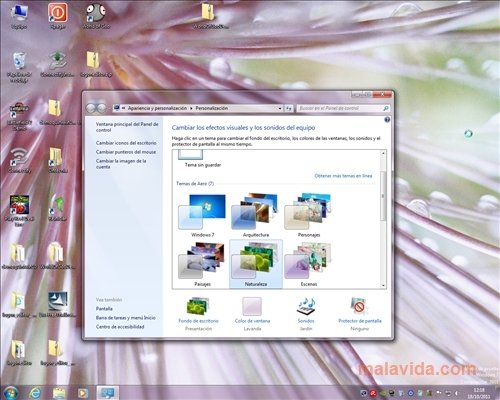Screen dimensions: 500x400
Task: Click the blue circular tray icon
Action: coord(411,394)
